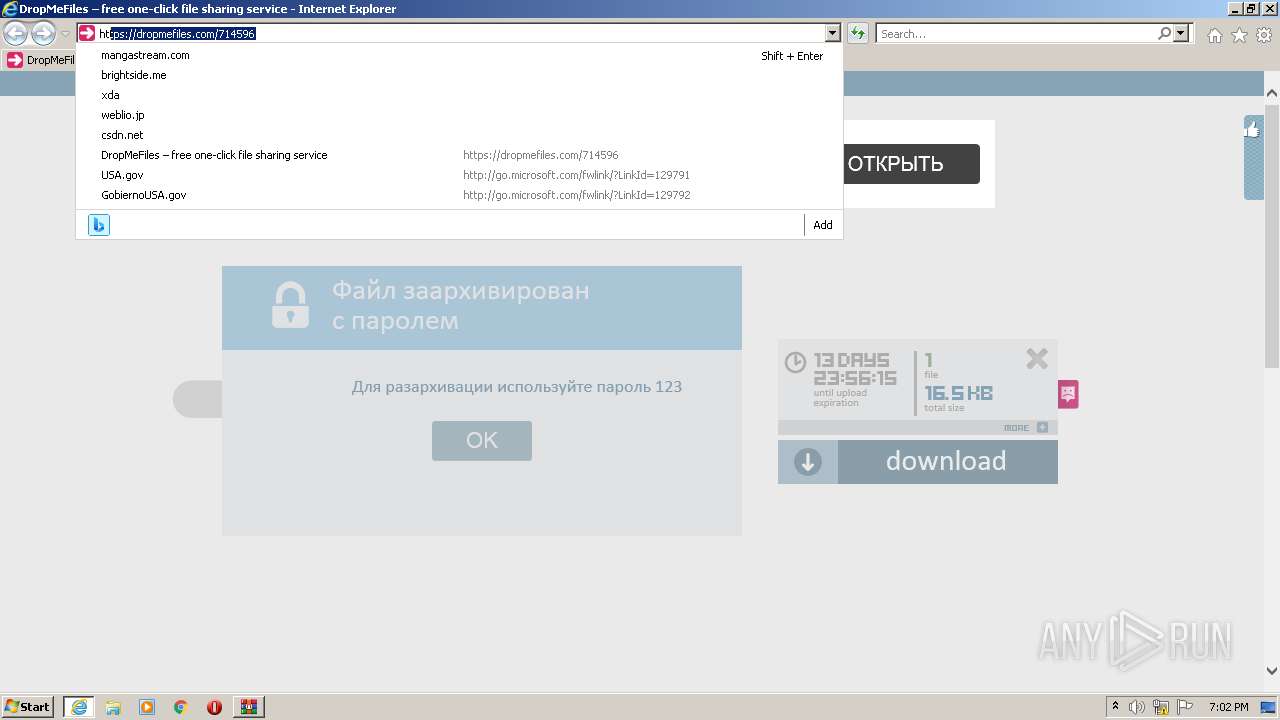Click the padlock icon in dialog header
Screen dimensions: 1280x720
(290, 305)
